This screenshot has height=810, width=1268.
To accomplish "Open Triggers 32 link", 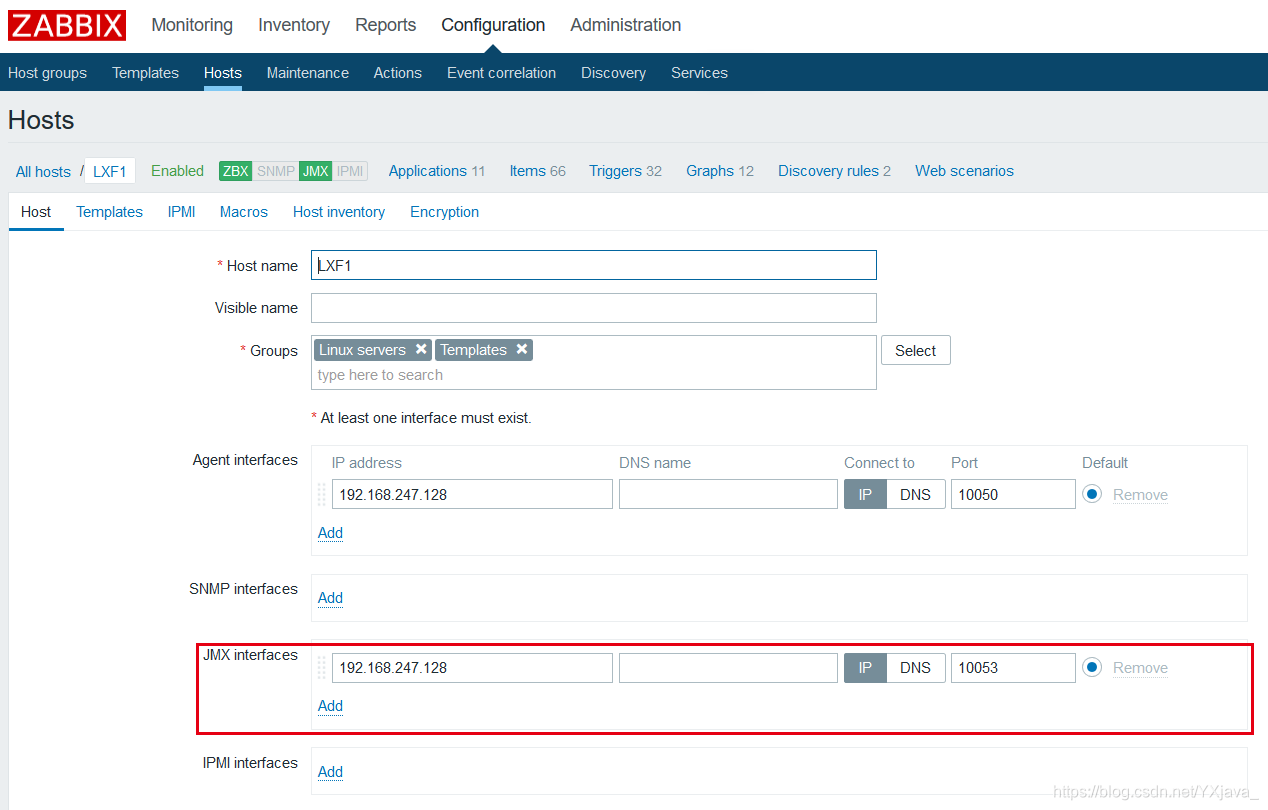I will pos(625,171).
